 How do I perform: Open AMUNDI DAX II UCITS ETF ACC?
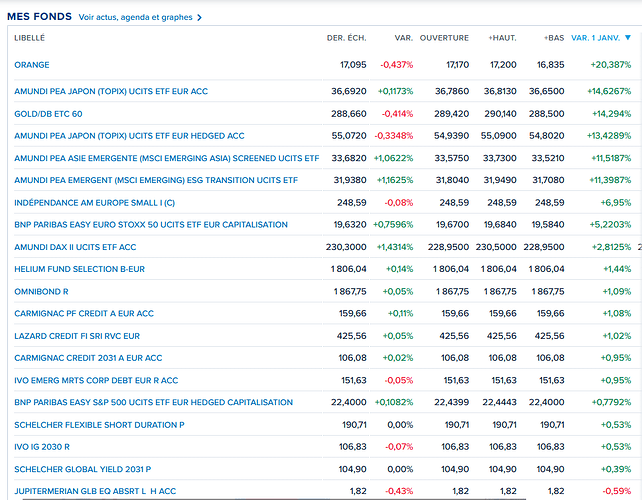[x=75, y=247]
